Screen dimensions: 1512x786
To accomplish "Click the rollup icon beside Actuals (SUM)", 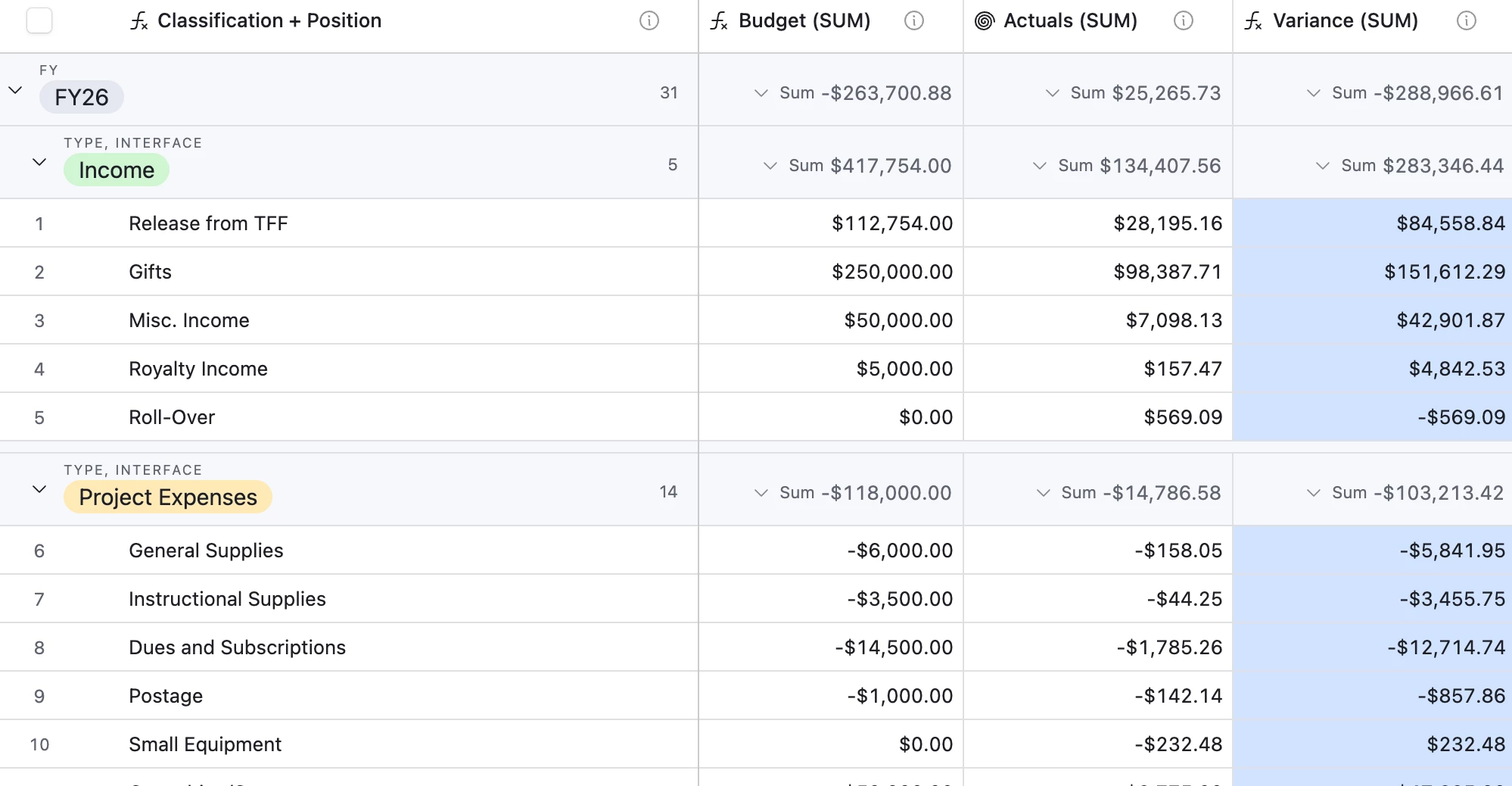I will point(984,21).
